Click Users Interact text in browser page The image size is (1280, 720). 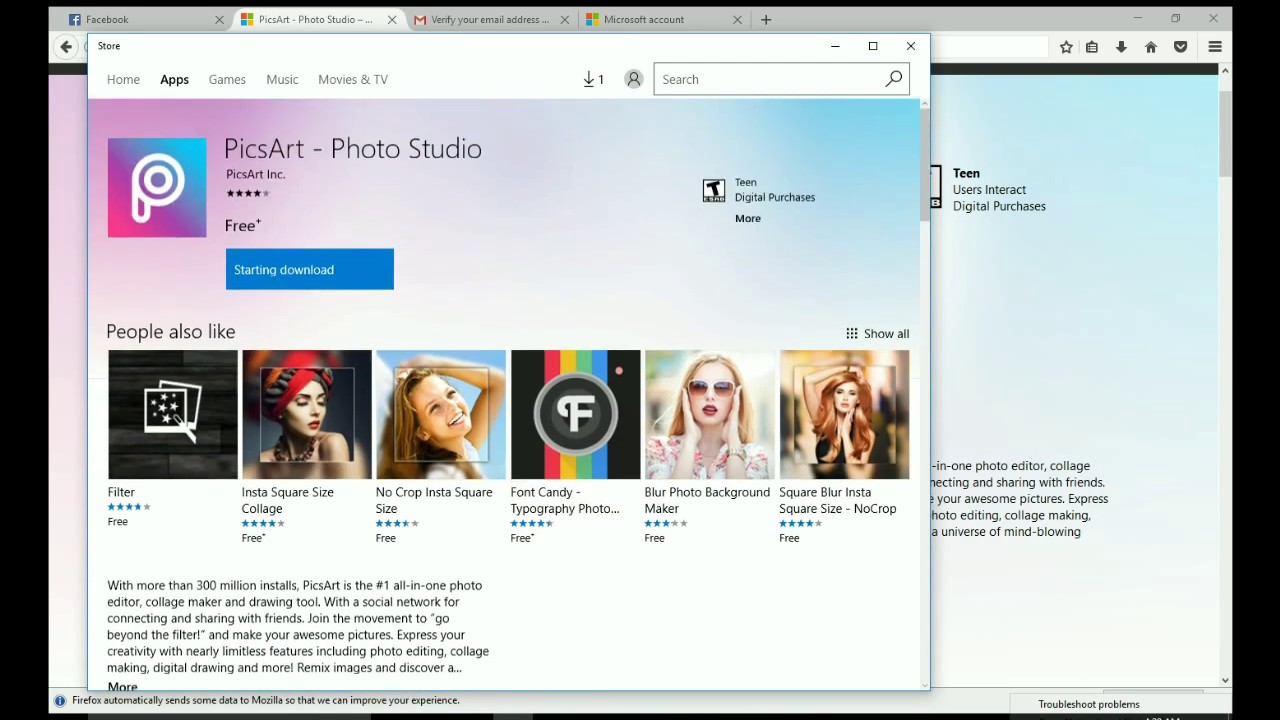click(x=990, y=189)
